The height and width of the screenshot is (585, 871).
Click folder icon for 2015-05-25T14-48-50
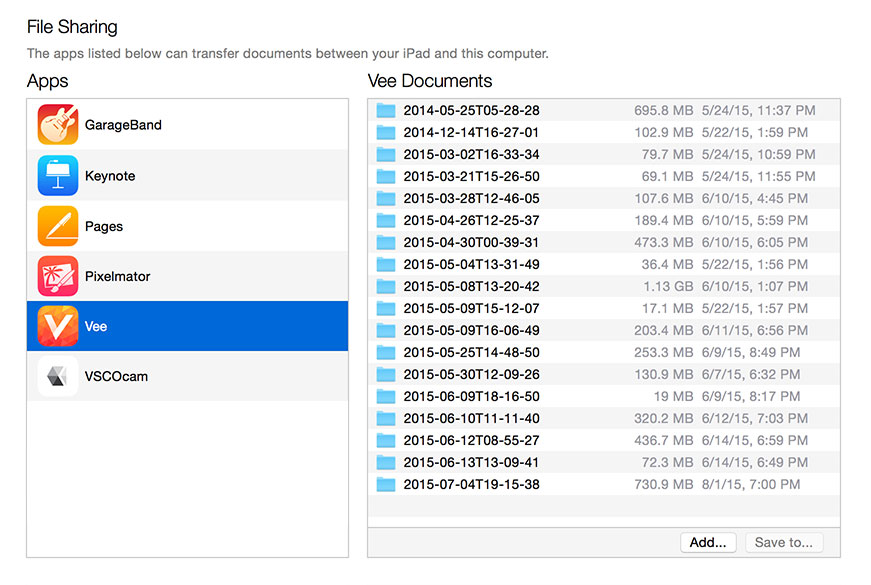click(x=386, y=352)
